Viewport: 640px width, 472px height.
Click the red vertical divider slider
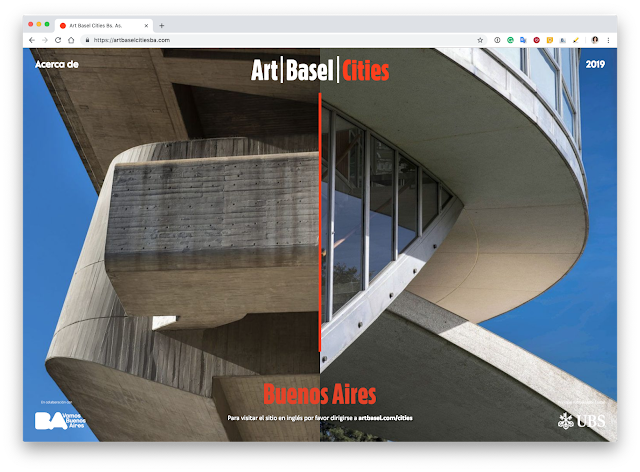pyautogui.click(x=320, y=223)
